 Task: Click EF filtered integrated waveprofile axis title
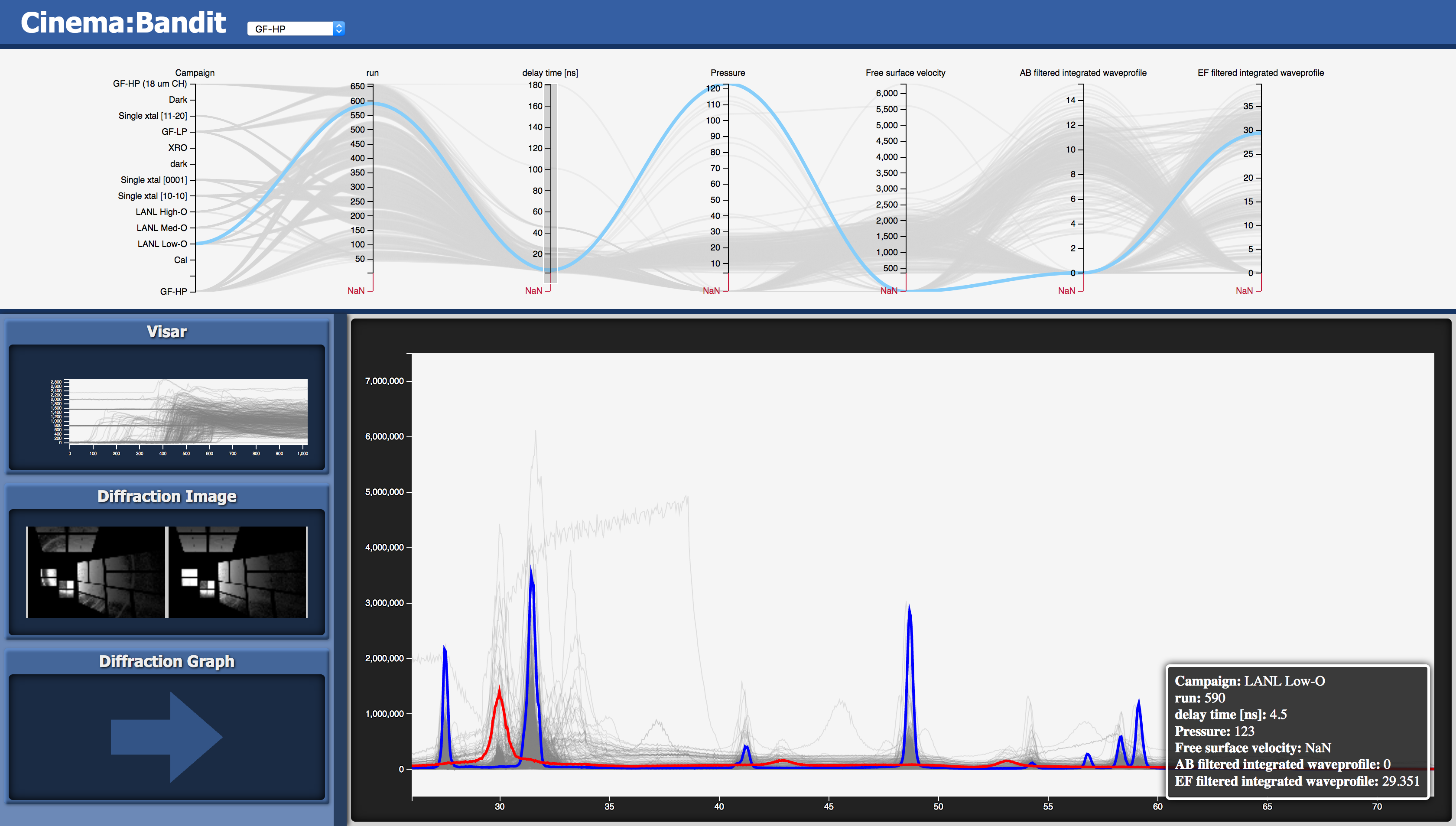pos(1260,73)
